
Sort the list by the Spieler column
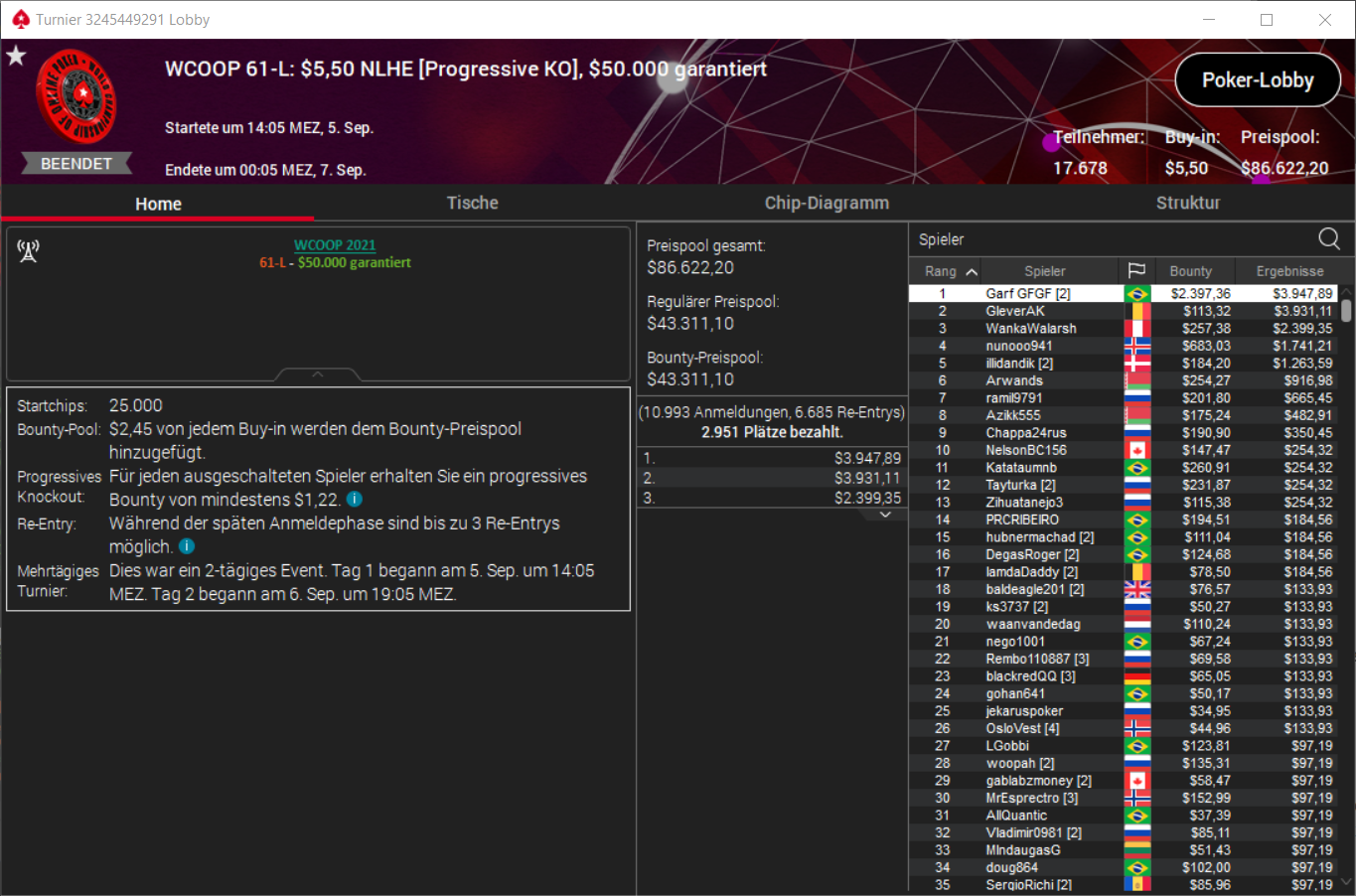pyautogui.click(x=1045, y=271)
